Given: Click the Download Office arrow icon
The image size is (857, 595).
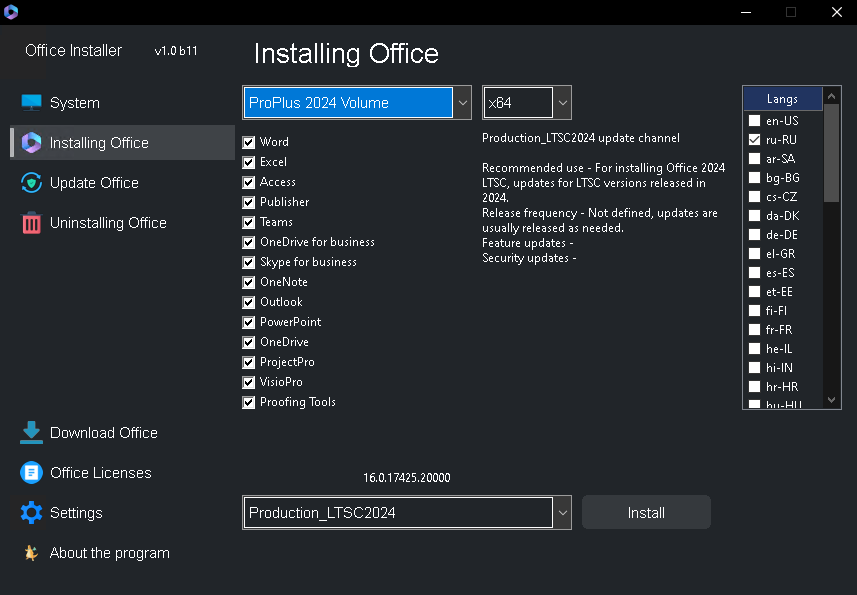Looking at the screenshot, I should [x=31, y=433].
